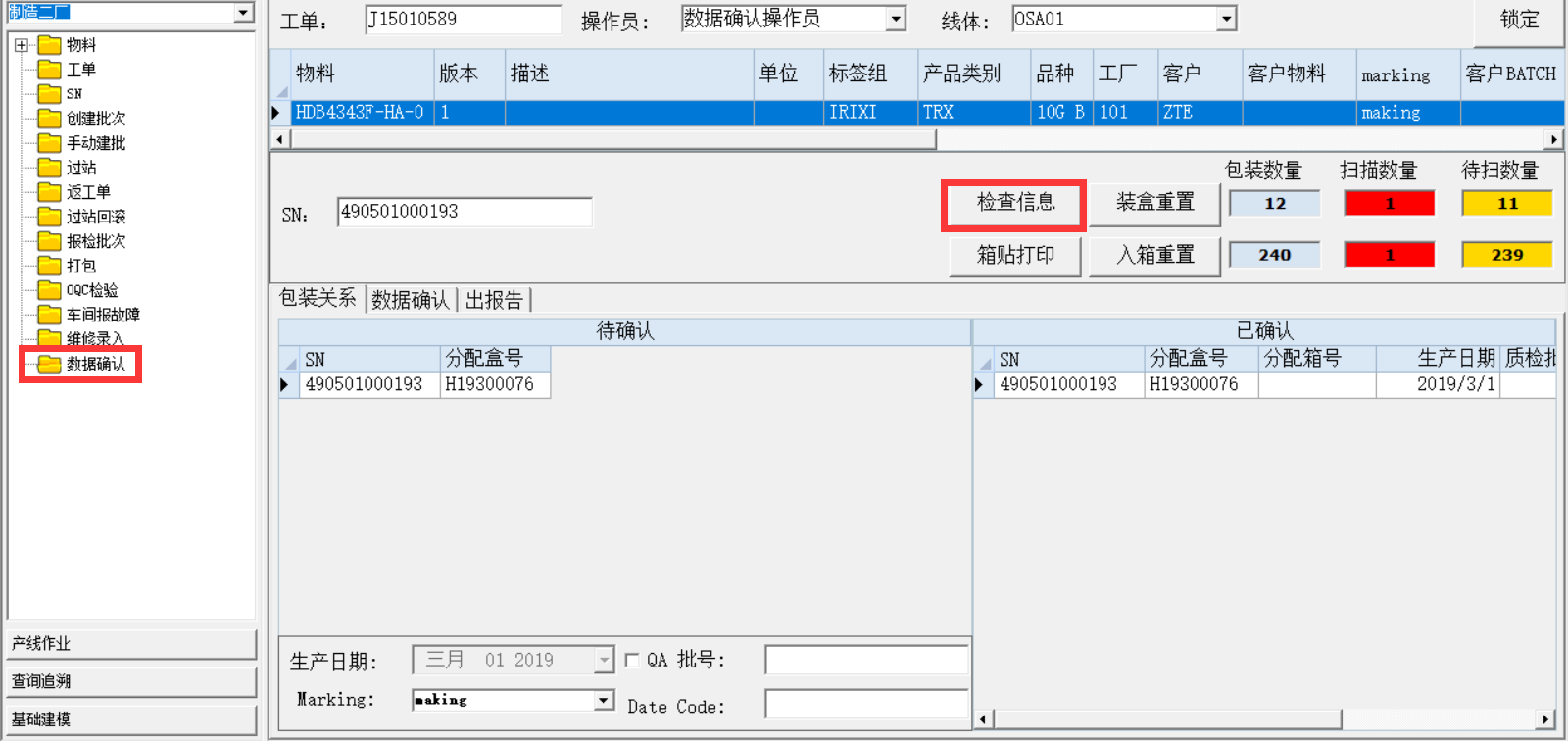
Task: Click the 检查信息 button
Action: (1014, 203)
